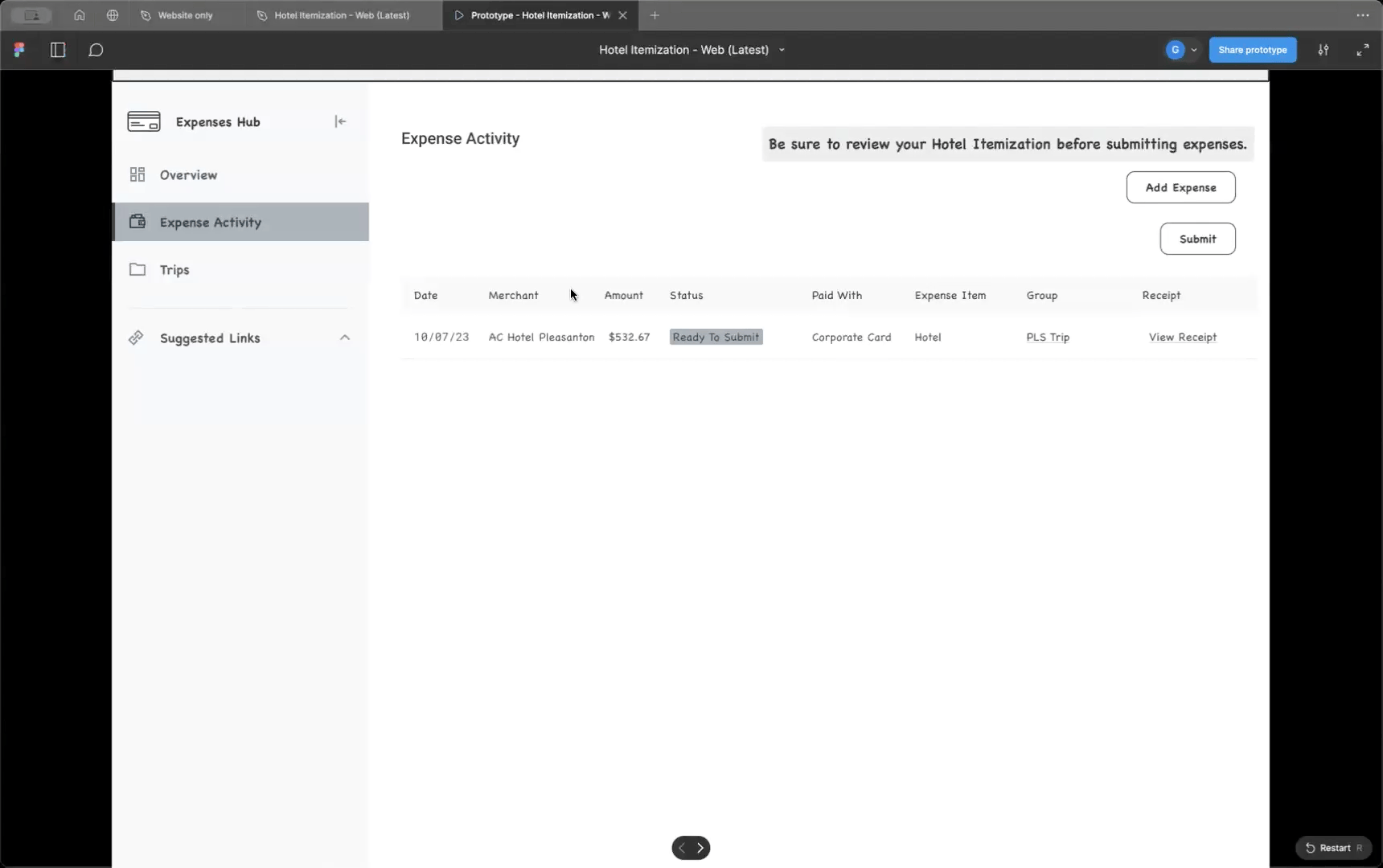The width and height of the screenshot is (1383, 868).
Task: Select the $532.67 amount cell
Action: pyautogui.click(x=629, y=337)
